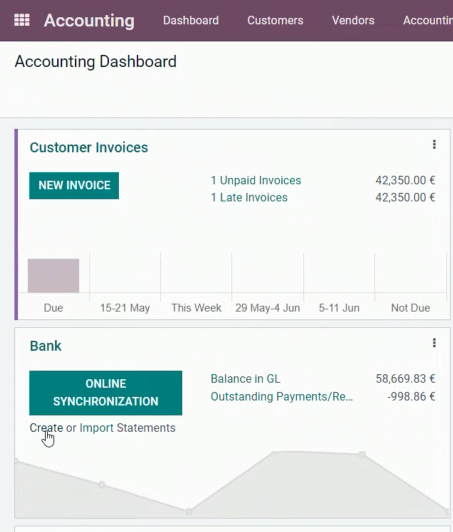The width and height of the screenshot is (453, 532).
Task: Open the Outstanding Payments/Receipts link
Action: click(282, 396)
